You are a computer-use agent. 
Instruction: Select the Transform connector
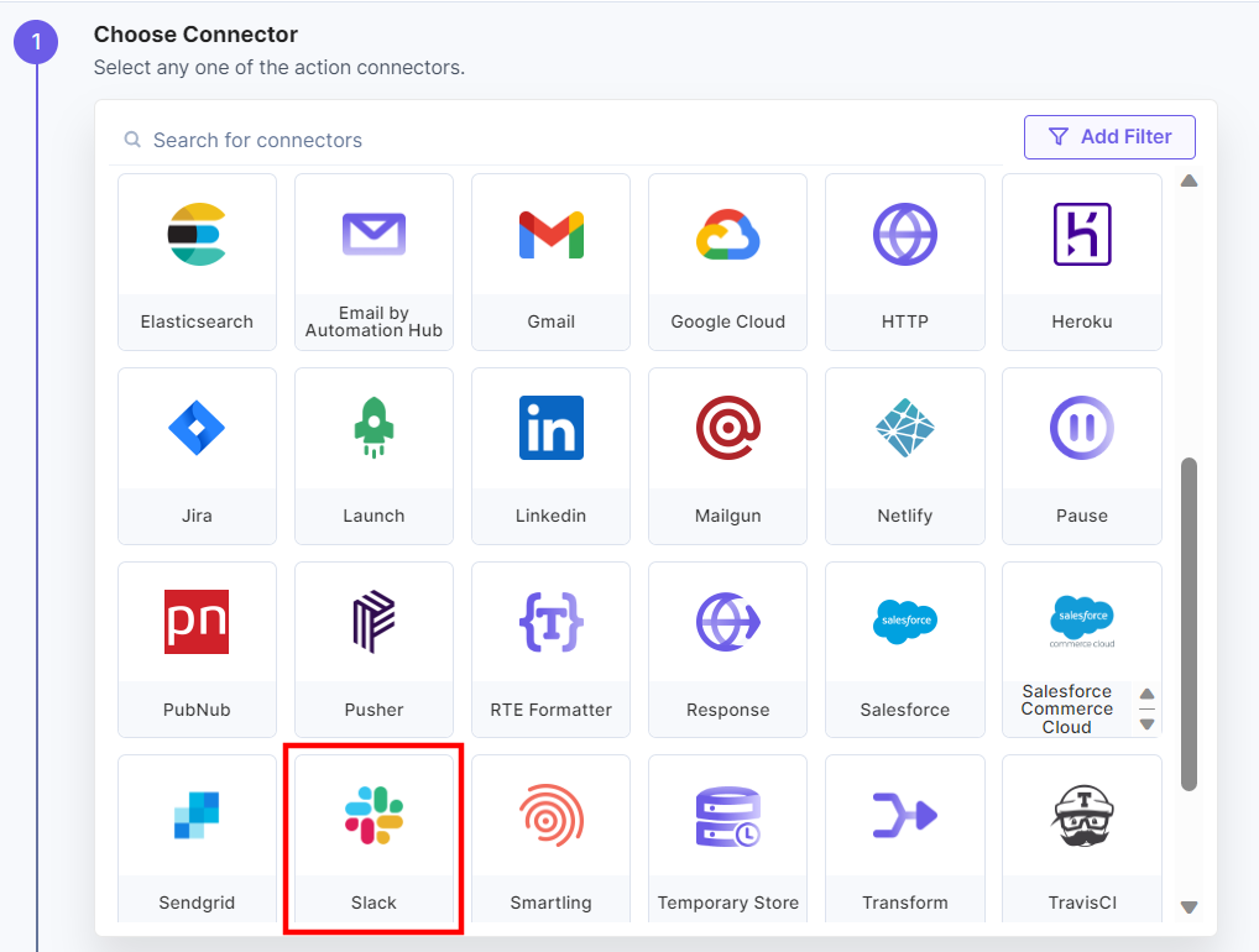tap(905, 839)
